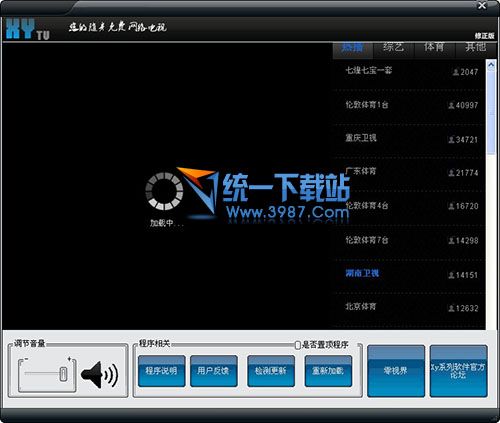500x423 pixels.
Task: Open the Xy系列软件官方论坛 button
Action: click(x=459, y=371)
